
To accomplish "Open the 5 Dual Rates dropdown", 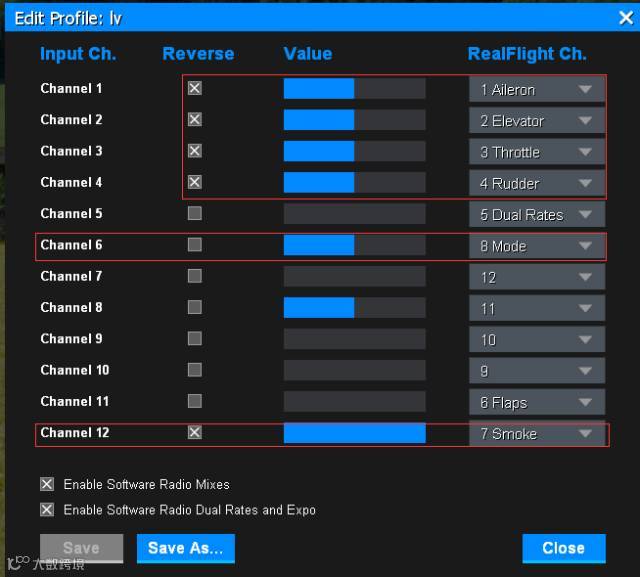I will [x=537, y=215].
